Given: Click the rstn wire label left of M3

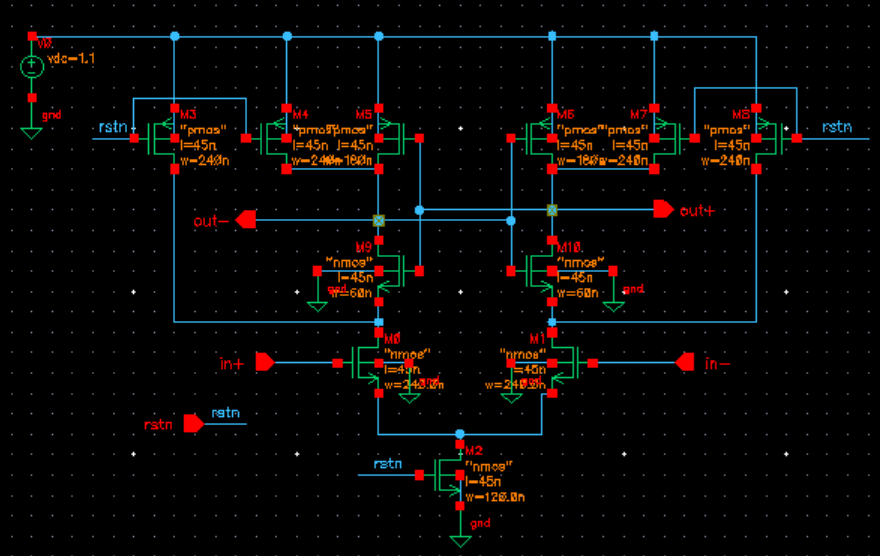Looking at the screenshot, I should (x=113, y=127).
